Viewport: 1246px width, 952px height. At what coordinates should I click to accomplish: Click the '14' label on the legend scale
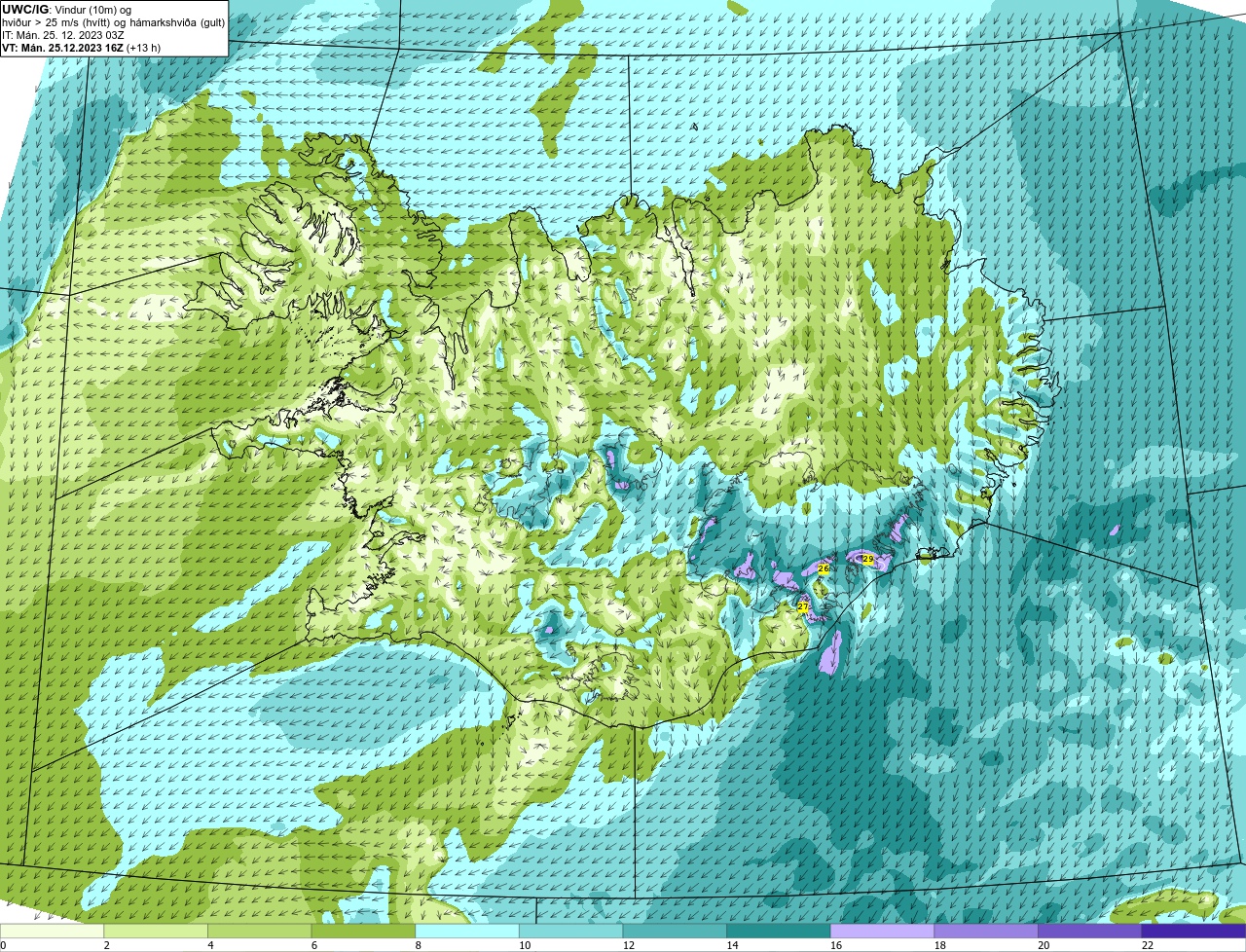point(732,945)
